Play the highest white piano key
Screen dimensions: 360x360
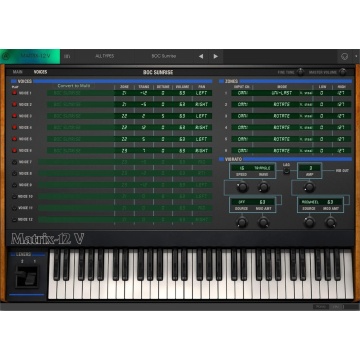(x=349, y=274)
